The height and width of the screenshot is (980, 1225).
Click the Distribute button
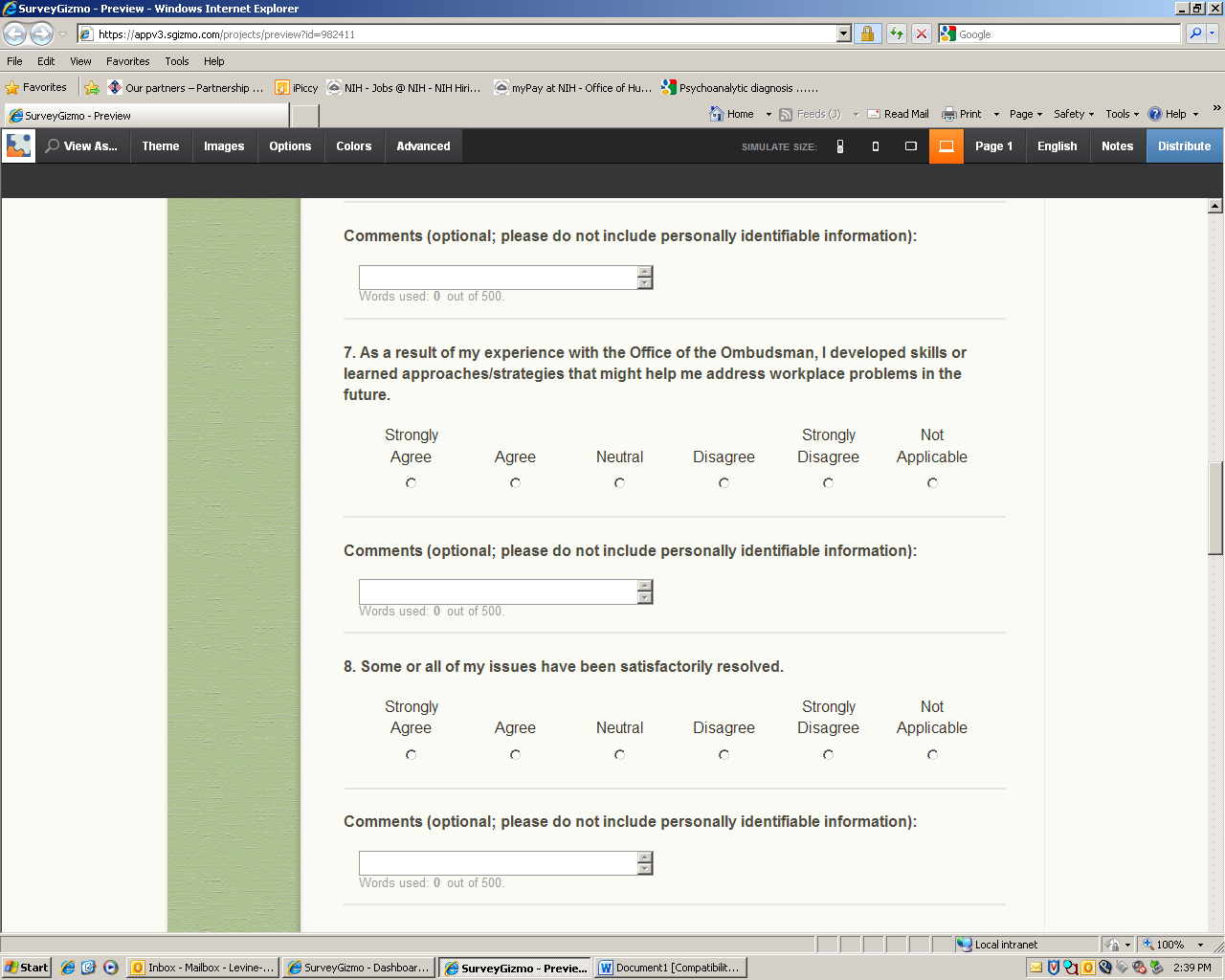[1185, 146]
